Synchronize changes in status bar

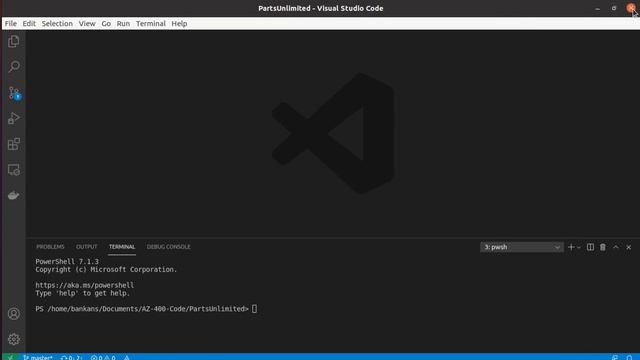71,357
